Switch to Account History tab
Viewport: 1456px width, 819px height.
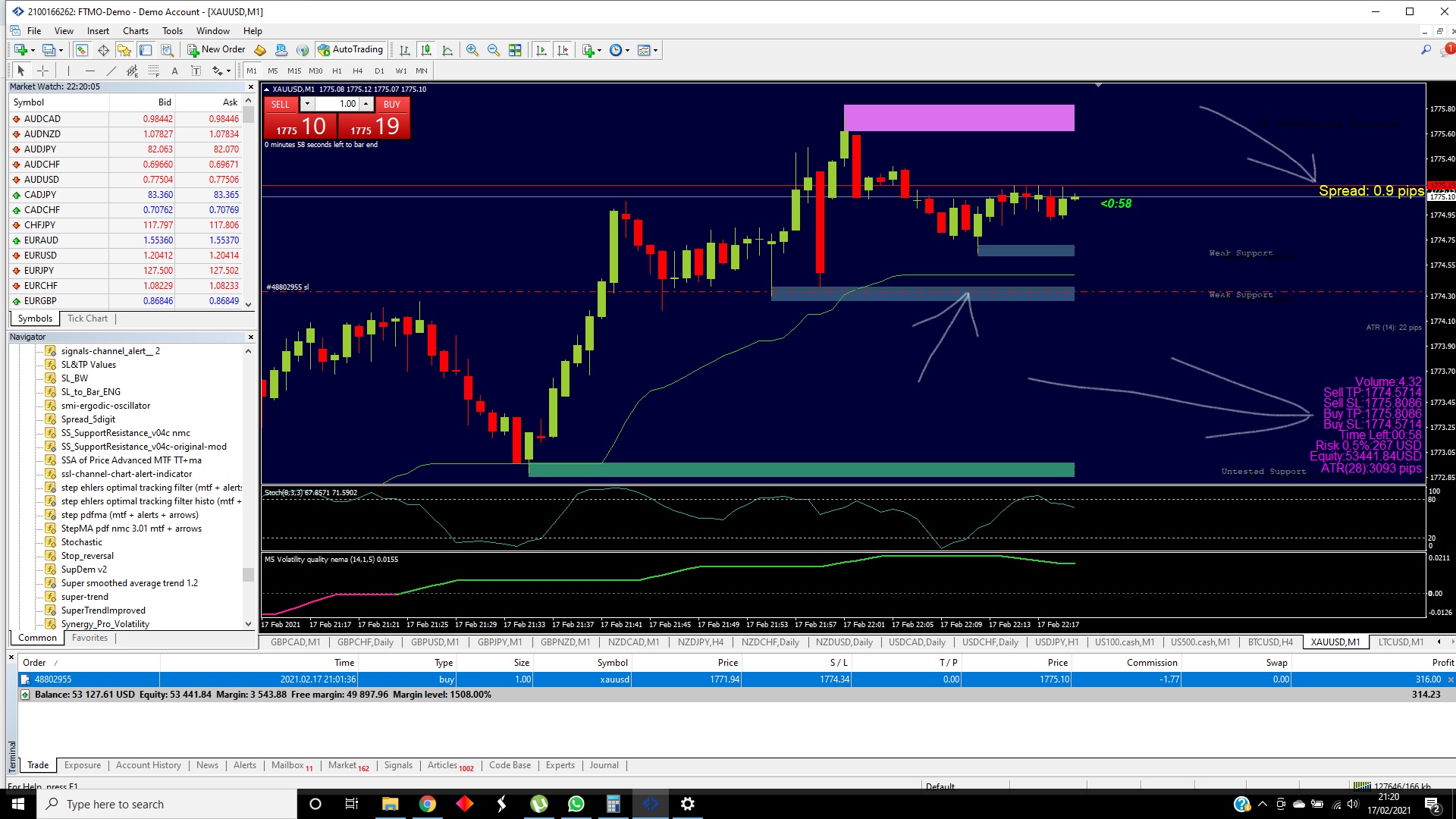point(149,765)
